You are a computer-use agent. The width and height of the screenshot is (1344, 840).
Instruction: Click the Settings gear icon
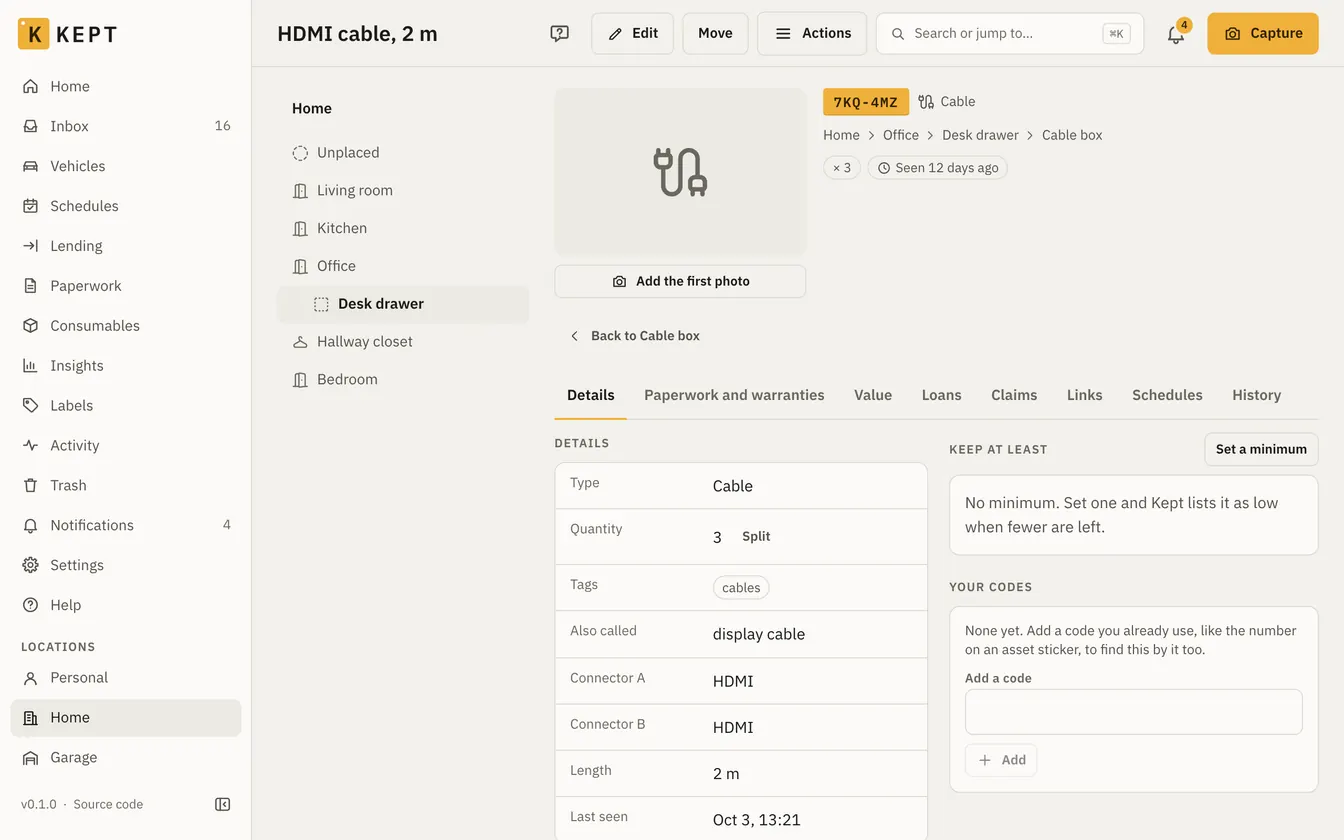[x=31, y=566]
